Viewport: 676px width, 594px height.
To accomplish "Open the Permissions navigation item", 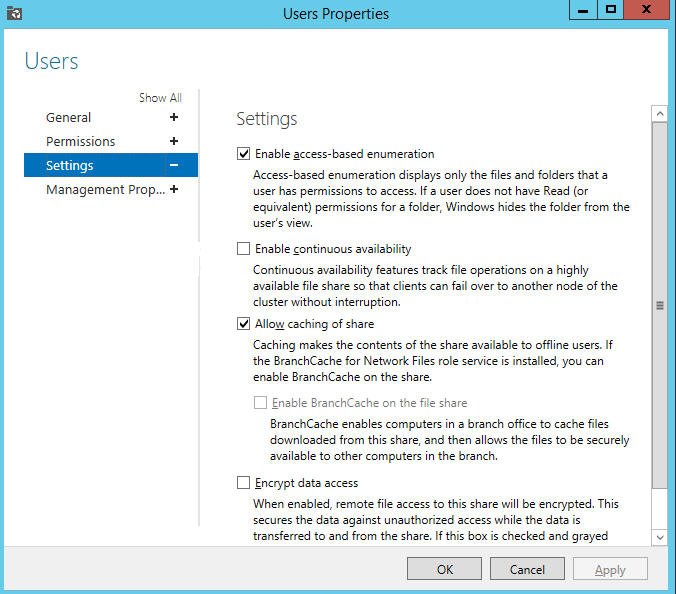I will (x=80, y=141).
